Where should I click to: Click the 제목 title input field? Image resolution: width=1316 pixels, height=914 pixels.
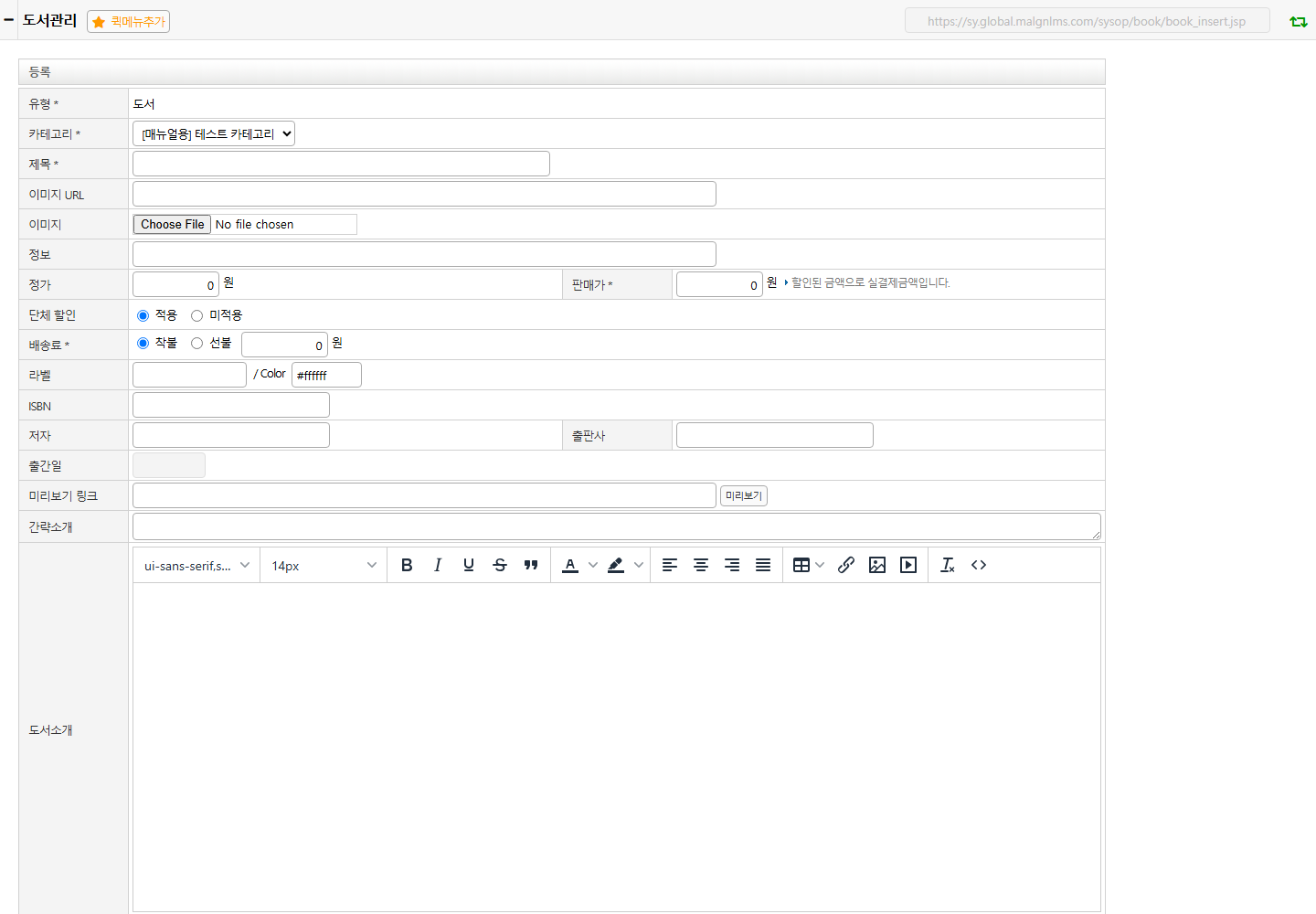[341, 164]
